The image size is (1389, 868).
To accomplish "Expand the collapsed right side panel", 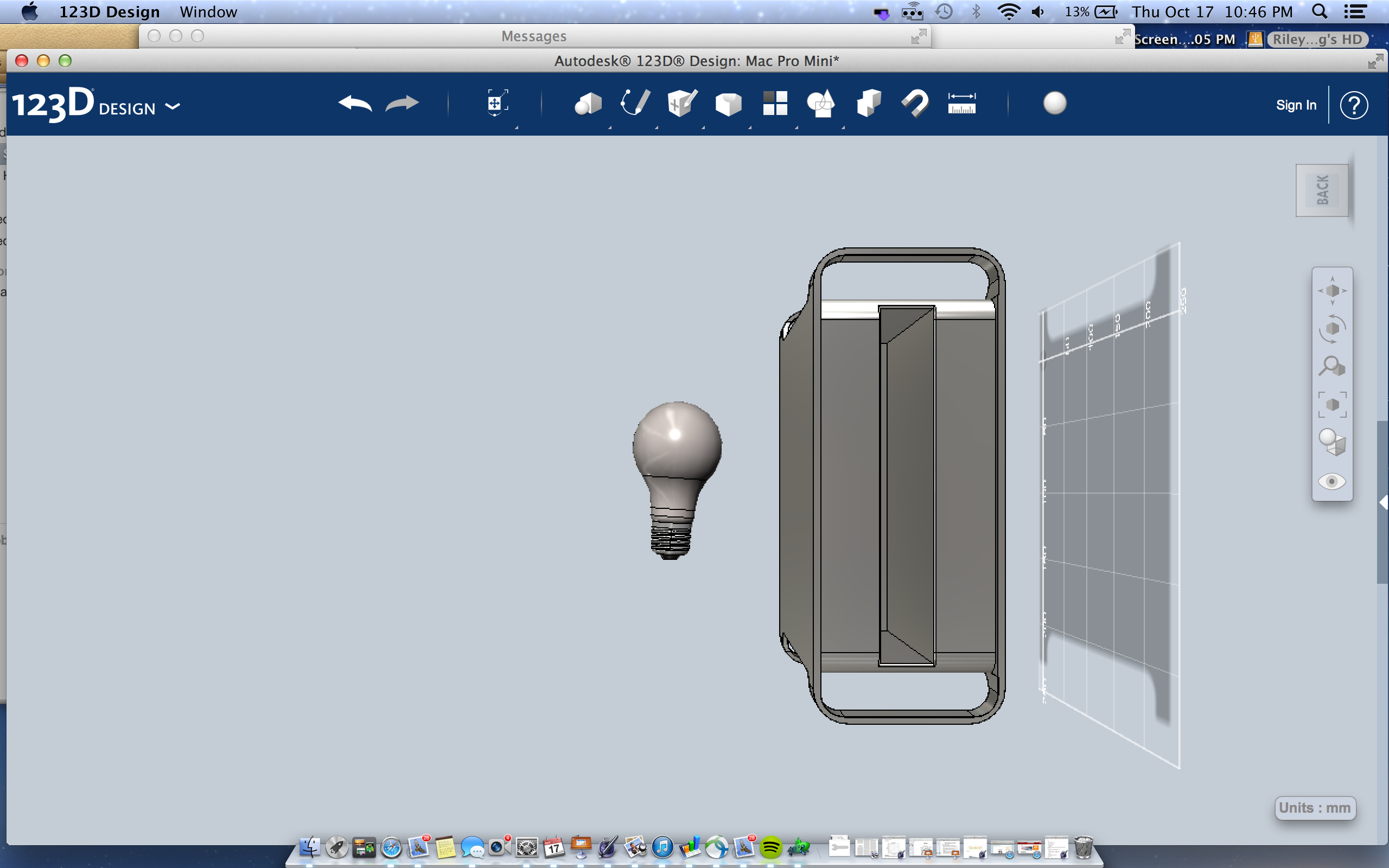I will point(1383,501).
